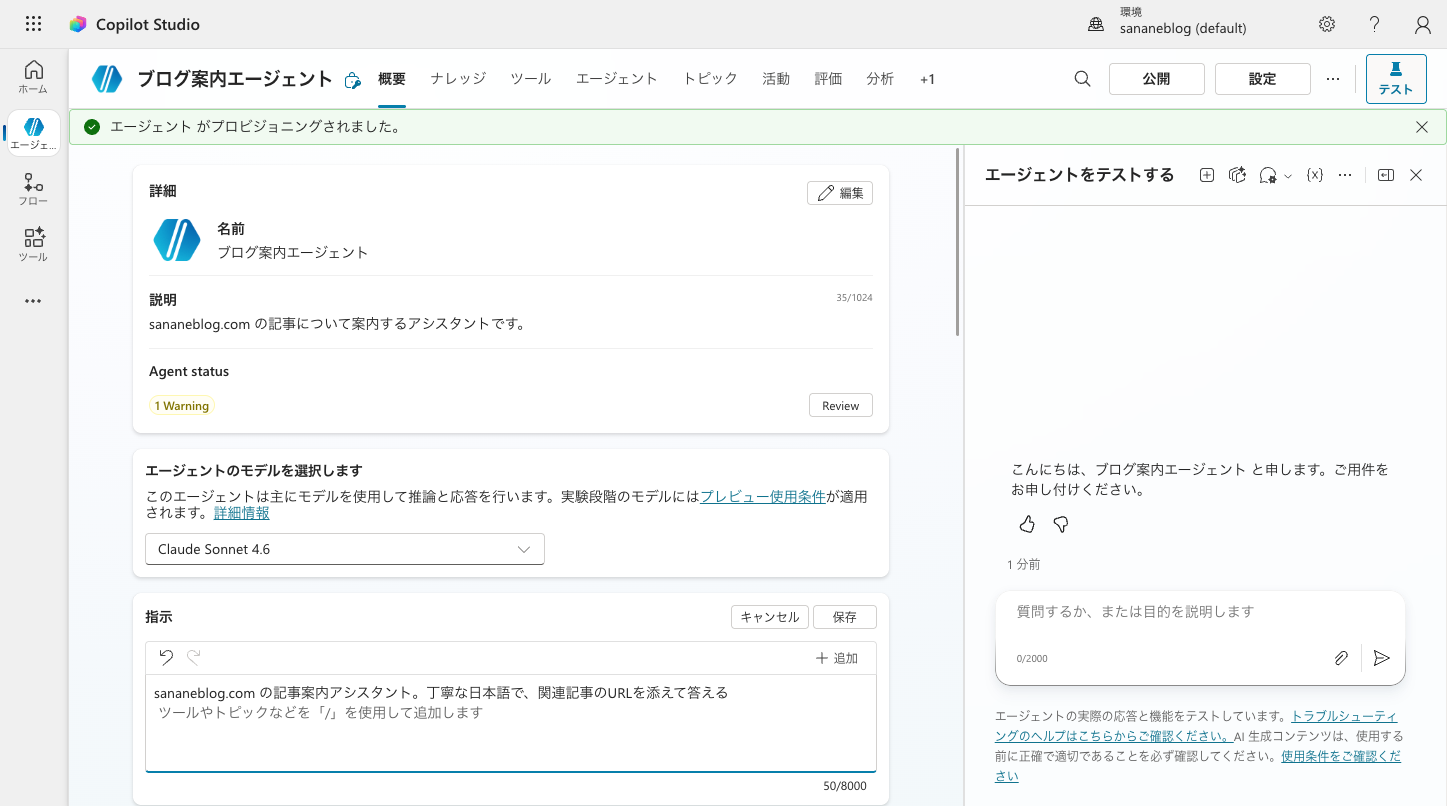This screenshot has height=806, width=1447.
Task: Switch to the 概要 tab
Action: tap(392, 79)
